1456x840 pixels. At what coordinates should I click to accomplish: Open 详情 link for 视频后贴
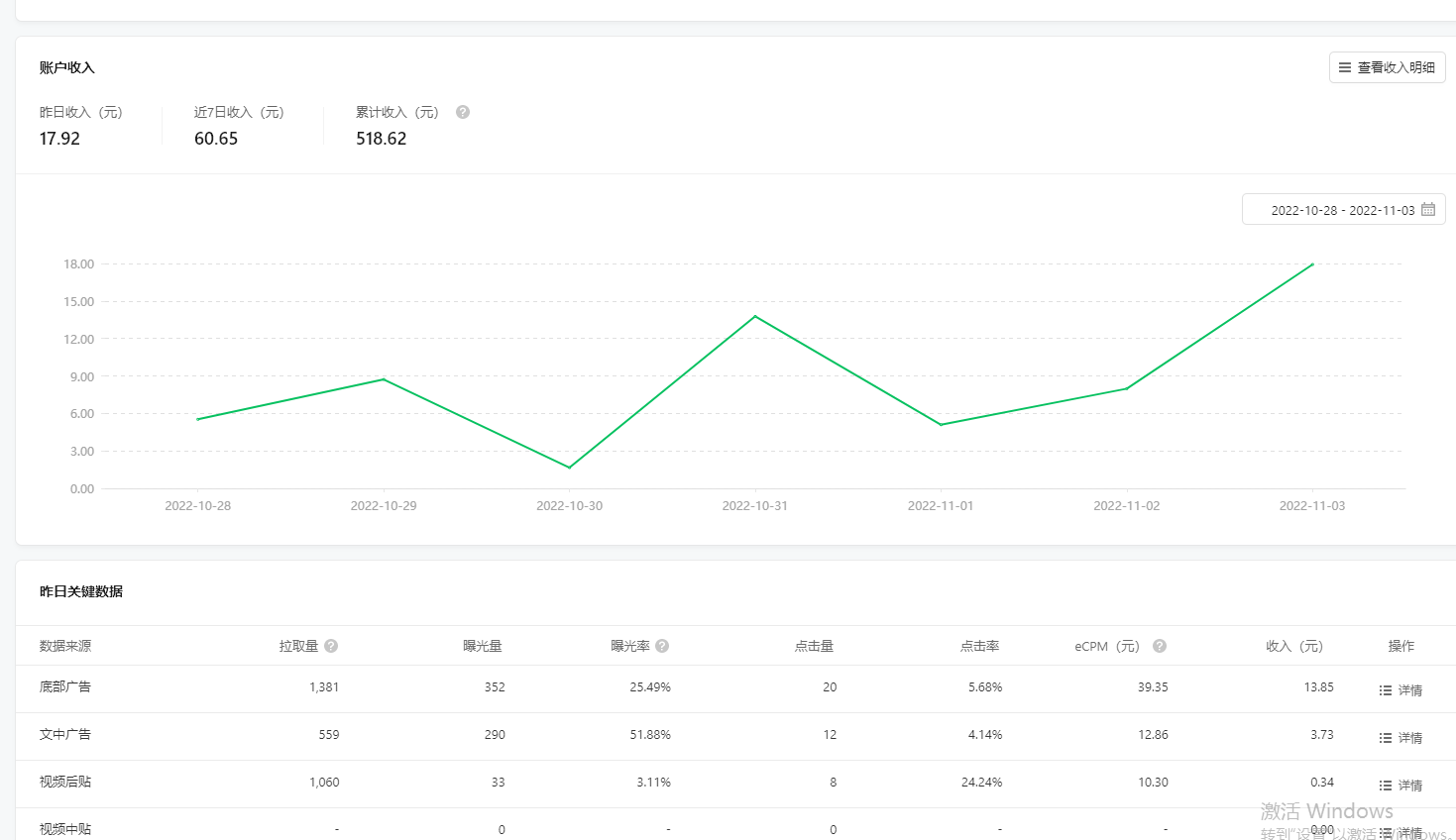pyautogui.click(x=1410, y=786)
